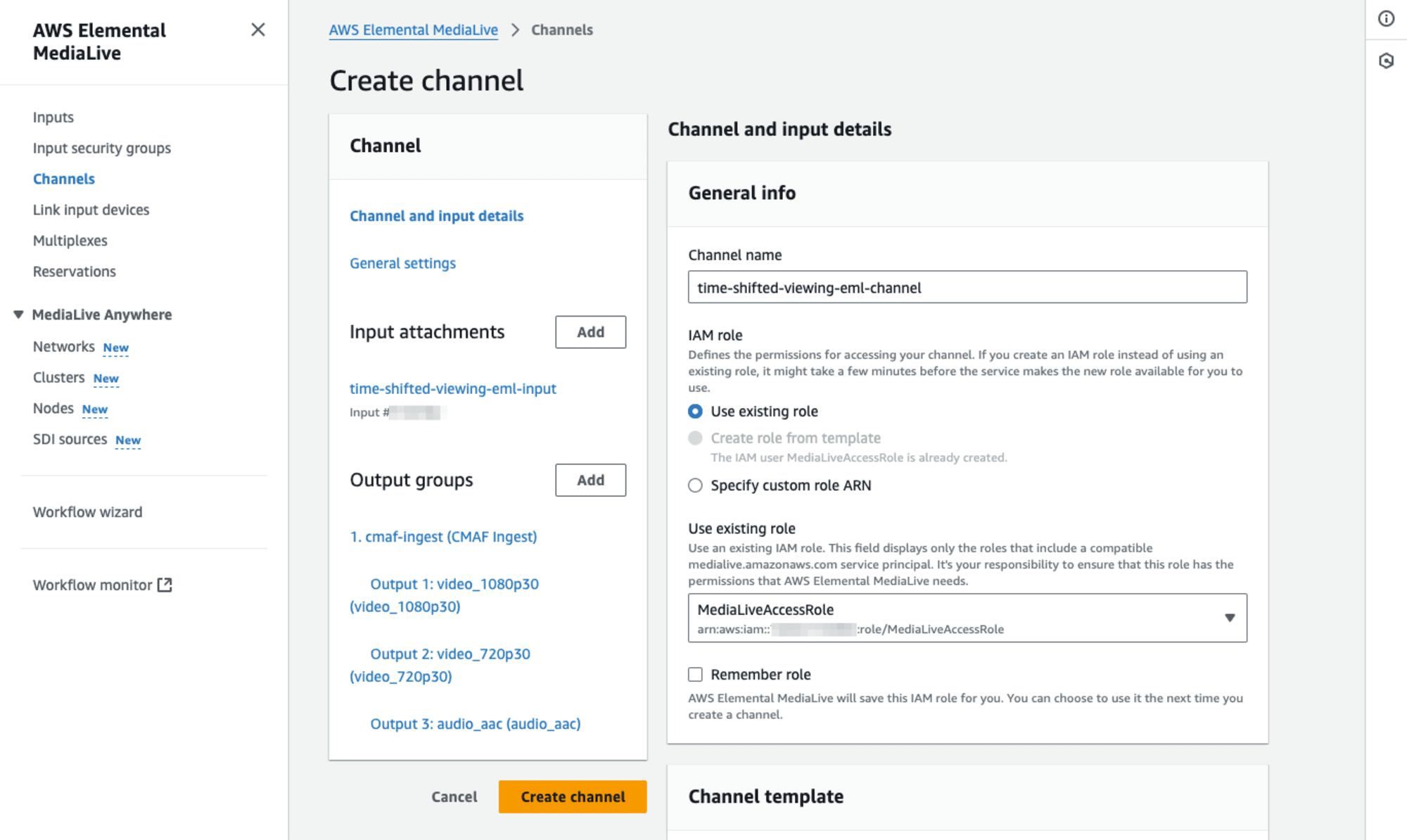The height and width of the screenshot is (840, 1407).
Task: Collapse the MediaLive Anywhere section triangle
Action: [x=19, y=314]
